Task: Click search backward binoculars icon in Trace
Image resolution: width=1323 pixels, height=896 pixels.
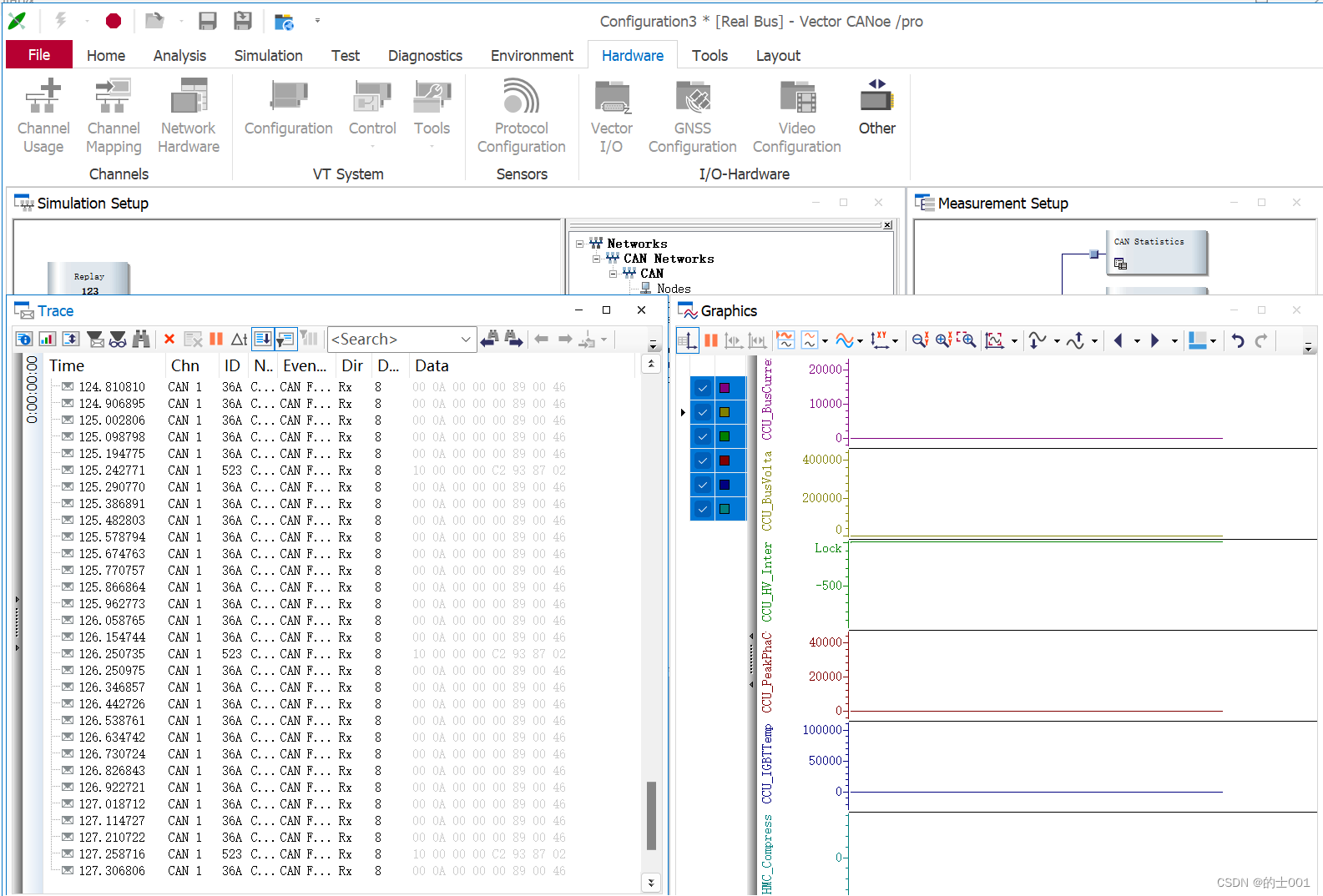Action: coord(490,339)
